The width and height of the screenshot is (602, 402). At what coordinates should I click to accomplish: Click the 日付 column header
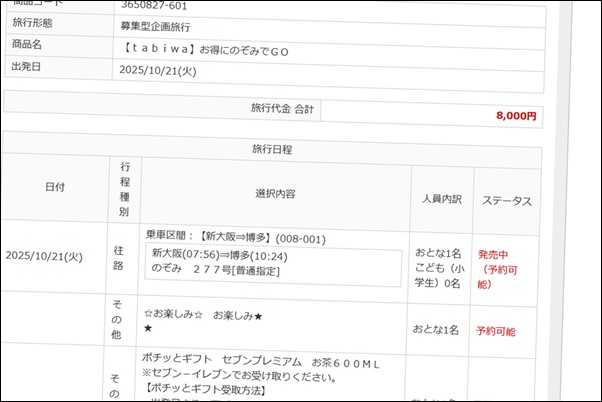click(56, 187)
